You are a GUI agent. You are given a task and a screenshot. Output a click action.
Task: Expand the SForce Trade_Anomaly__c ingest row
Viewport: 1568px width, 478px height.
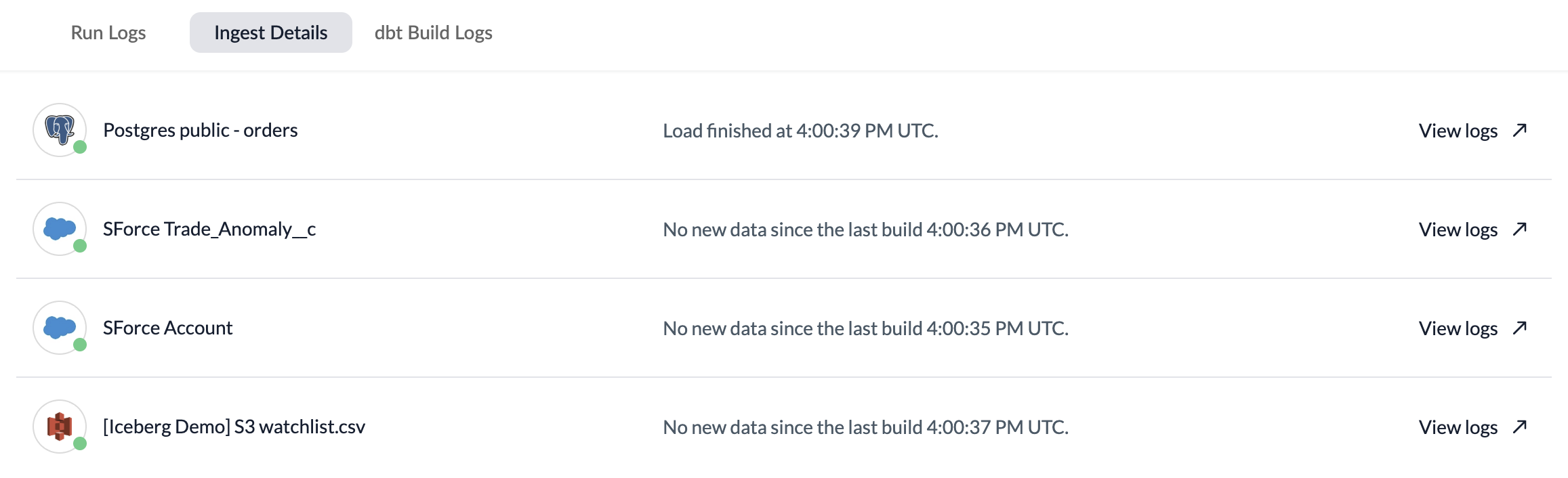(x=474, y=229)
